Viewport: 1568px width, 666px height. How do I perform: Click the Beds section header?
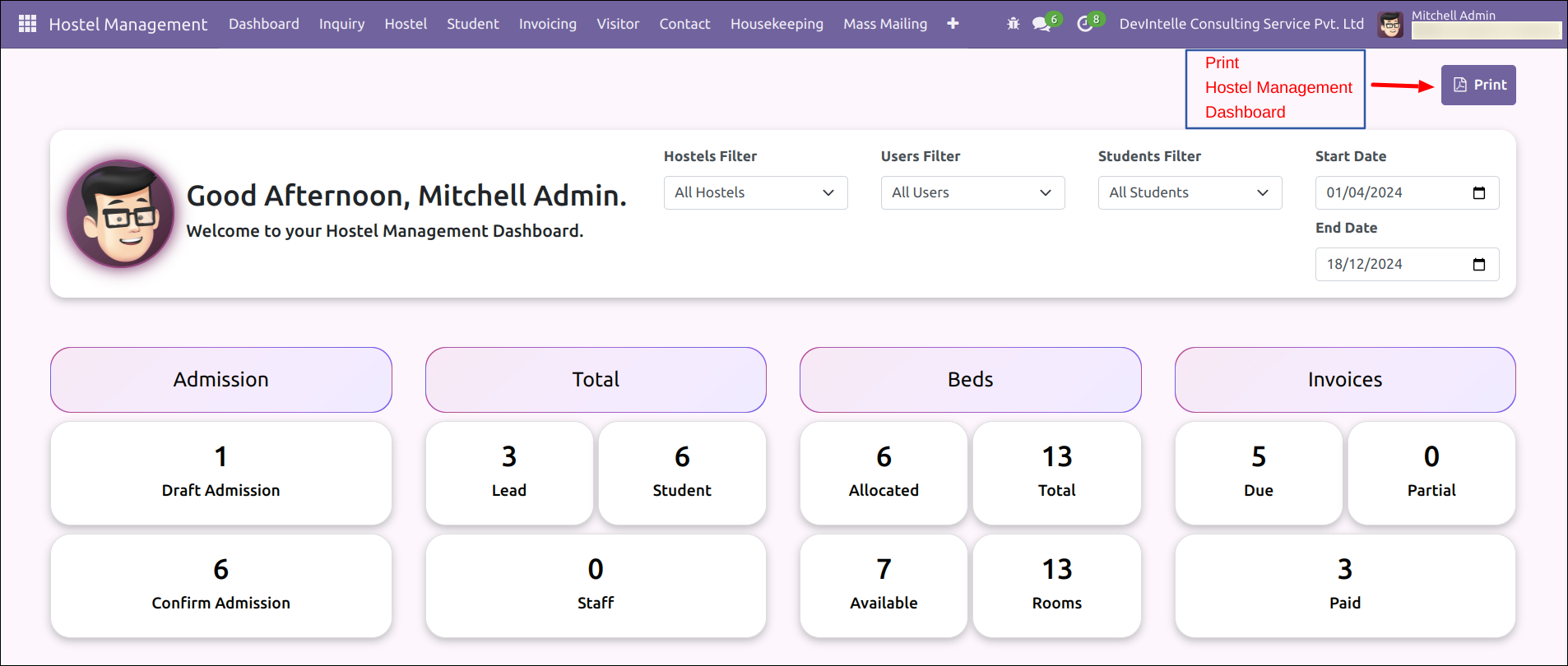click(x=970, y=379)
